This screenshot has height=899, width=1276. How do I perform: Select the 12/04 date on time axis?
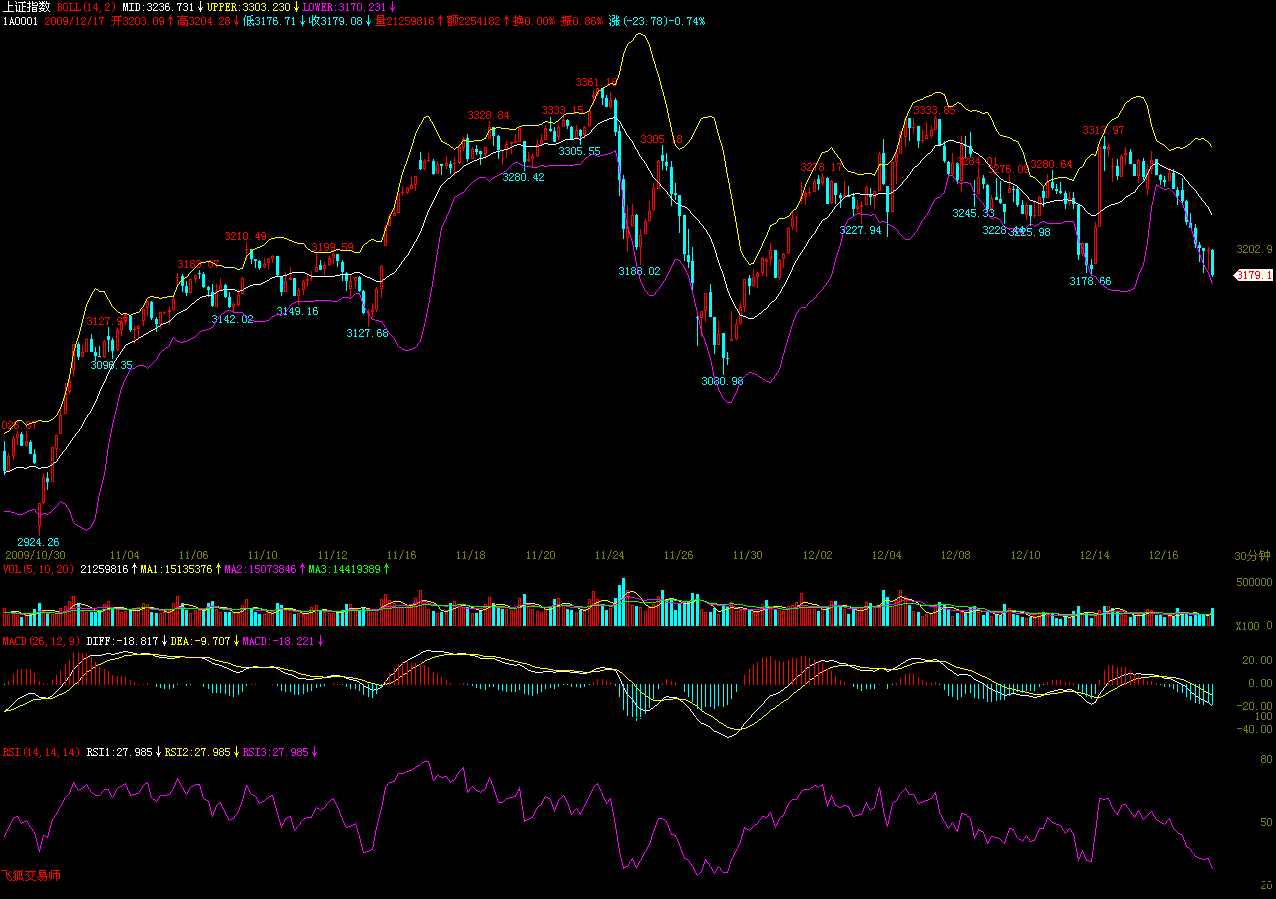886,554
